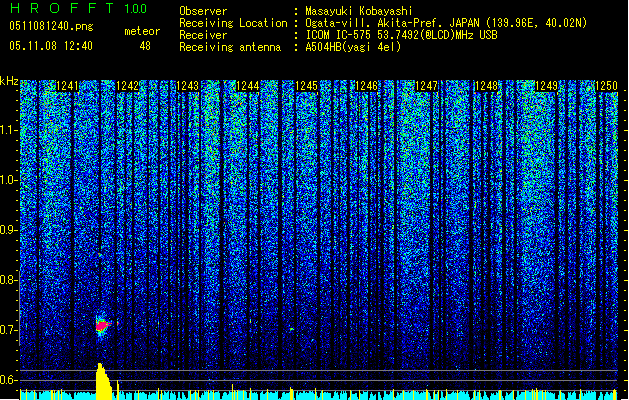Click the date stamp 05.11.08 12:40

click(x=51, y=46)
